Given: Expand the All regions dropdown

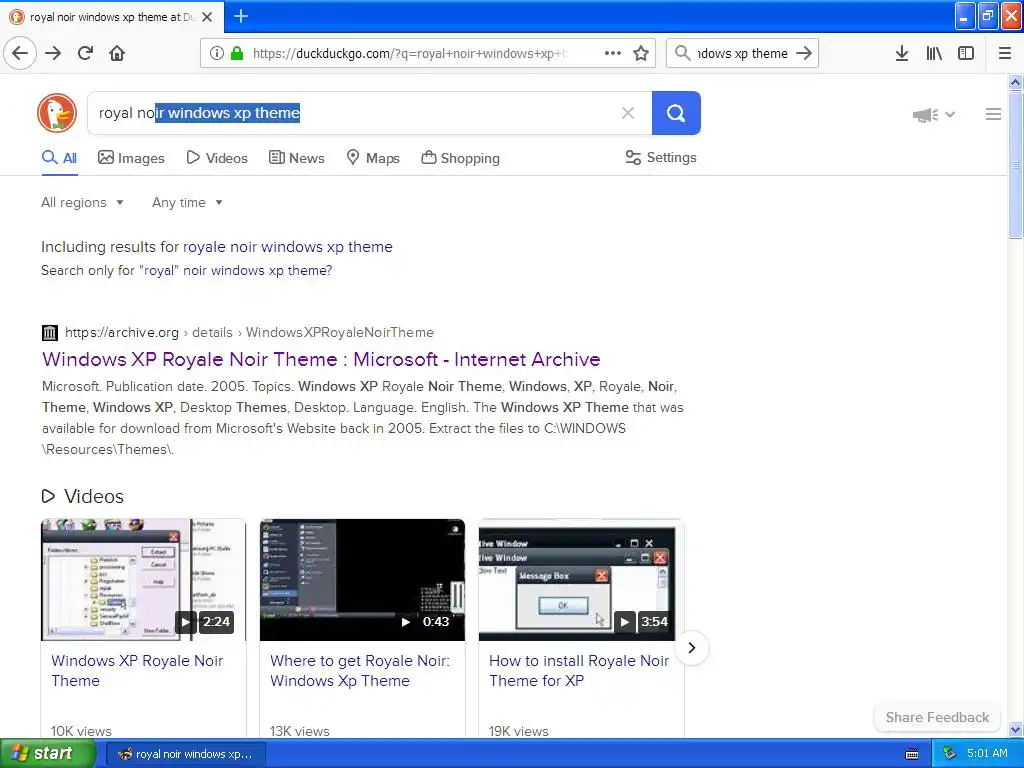Looking at the screenshot, I should point(82,202).
